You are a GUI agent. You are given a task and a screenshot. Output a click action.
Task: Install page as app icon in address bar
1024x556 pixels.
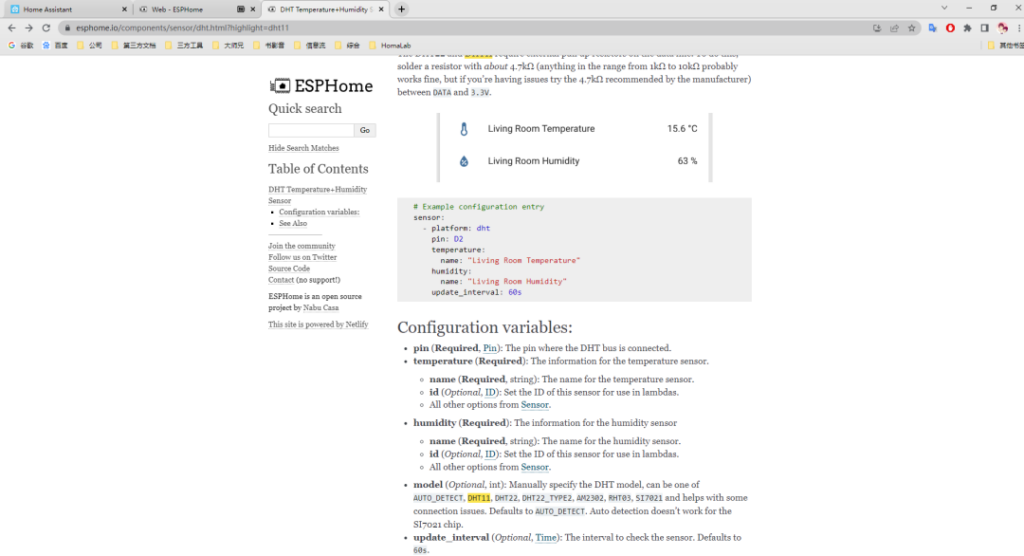coord(876,28)
